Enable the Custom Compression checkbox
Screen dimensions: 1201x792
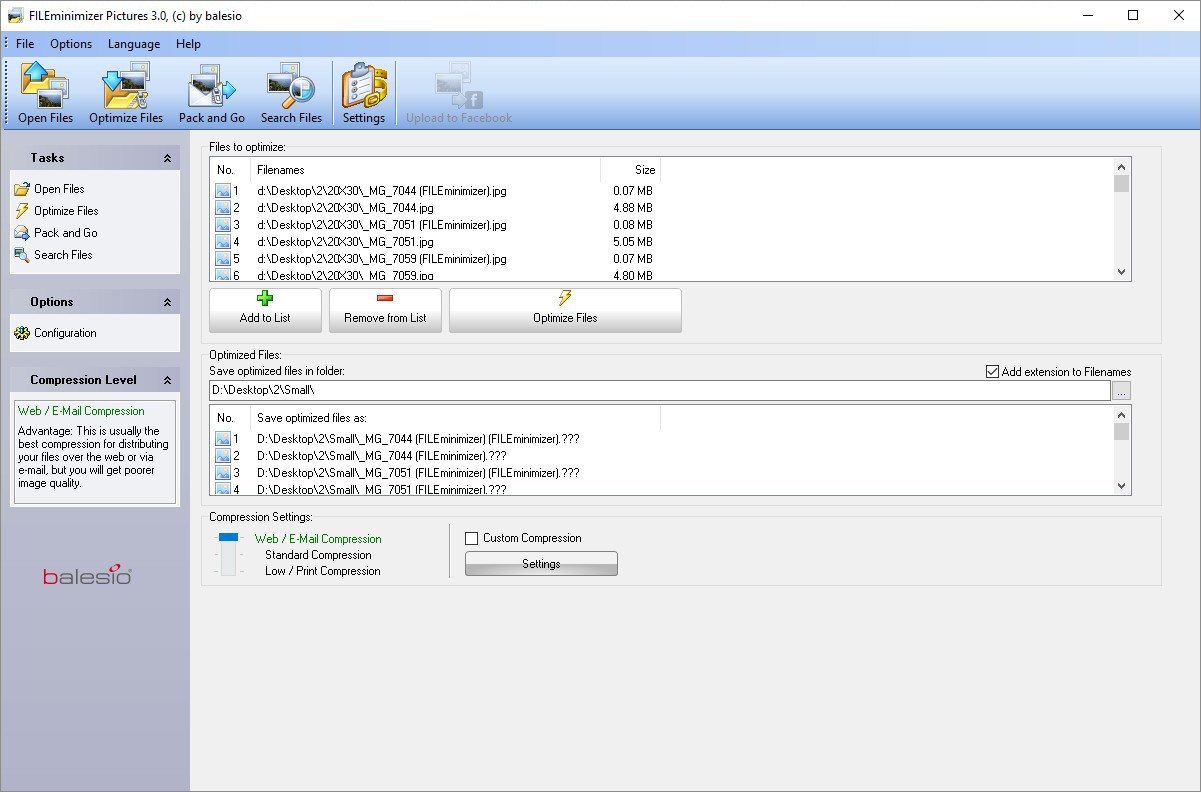(472, 538)
